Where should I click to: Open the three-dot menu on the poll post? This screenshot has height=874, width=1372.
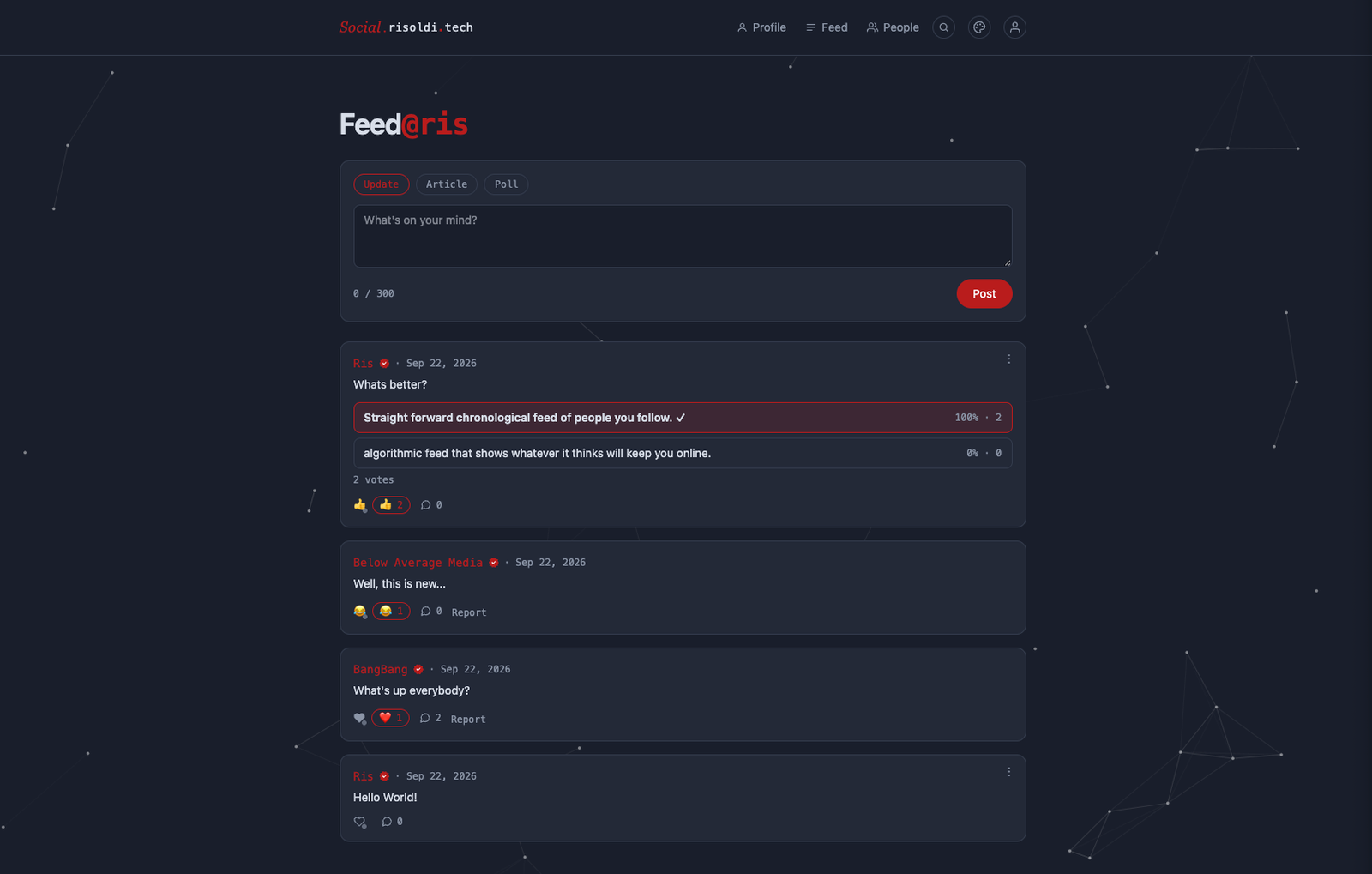pos(1008,359)
